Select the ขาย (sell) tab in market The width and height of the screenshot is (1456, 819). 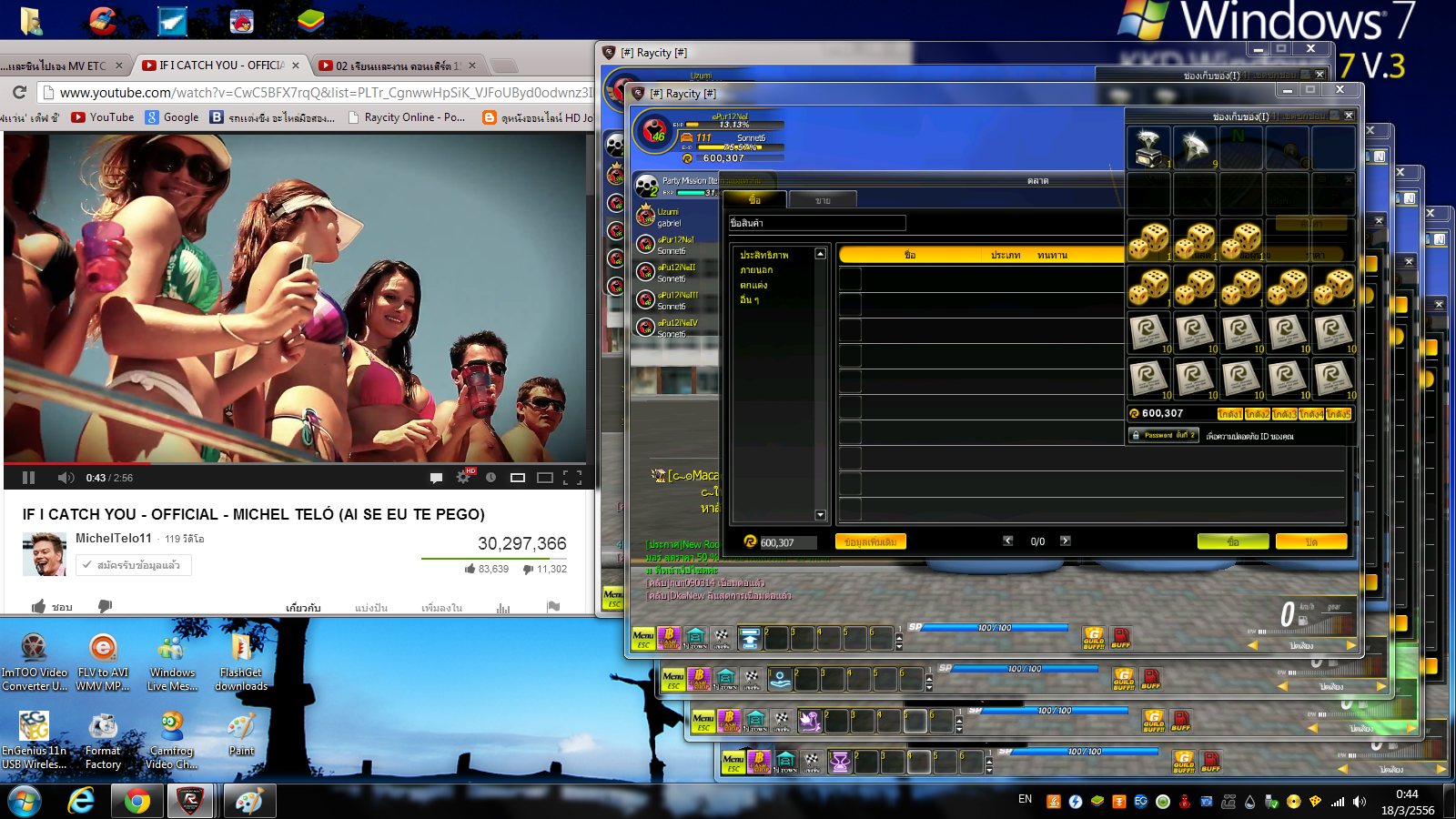[823, 200]
